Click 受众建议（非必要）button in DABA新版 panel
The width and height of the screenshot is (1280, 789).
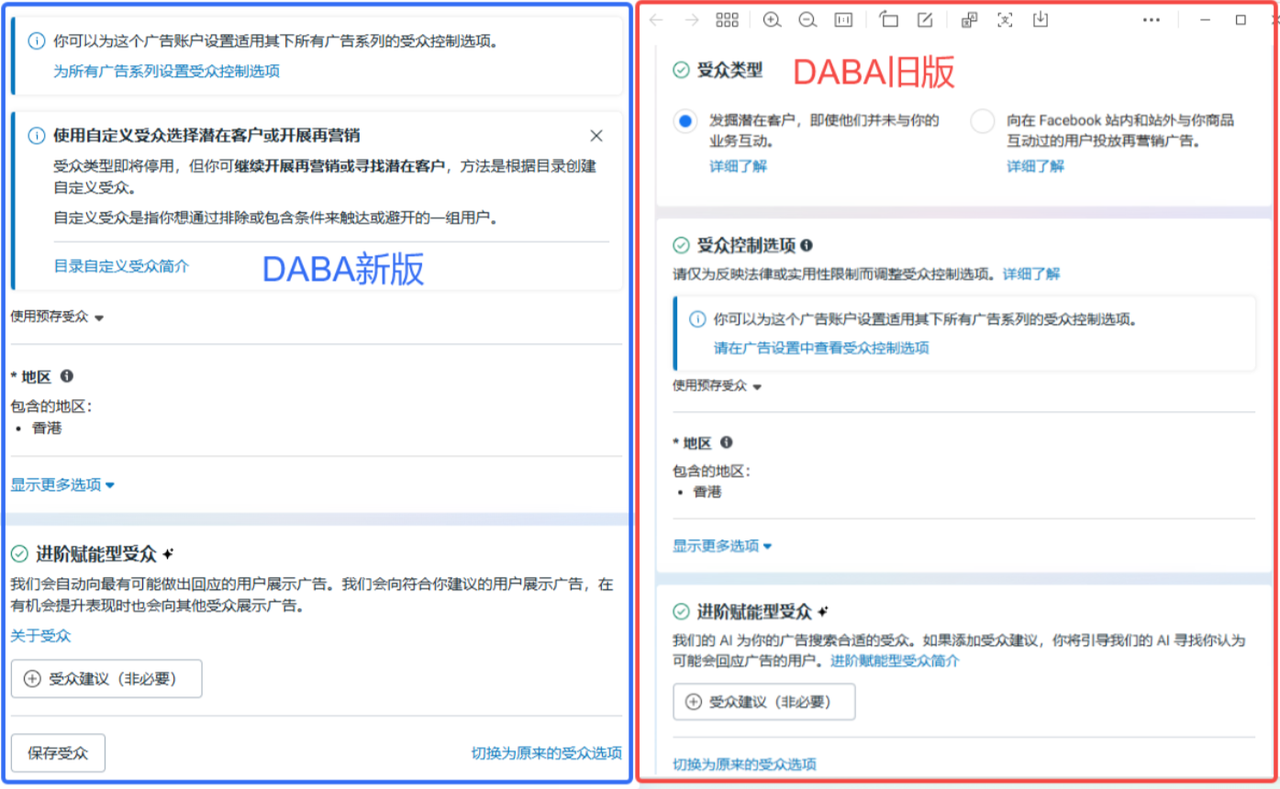coord(106,679)
